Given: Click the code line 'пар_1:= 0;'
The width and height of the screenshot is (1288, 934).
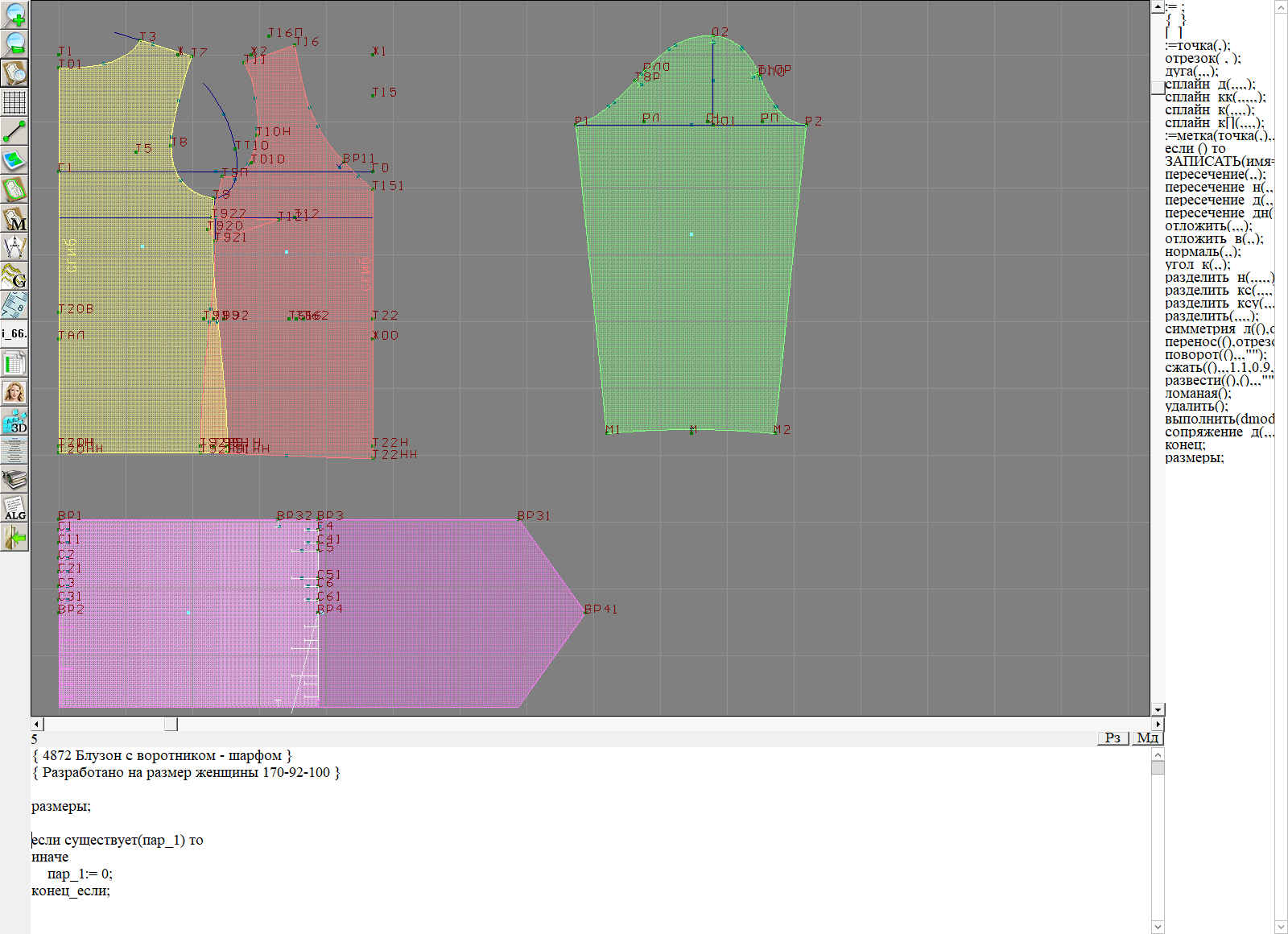Looking at the screenshot, I should coord(80,874).
